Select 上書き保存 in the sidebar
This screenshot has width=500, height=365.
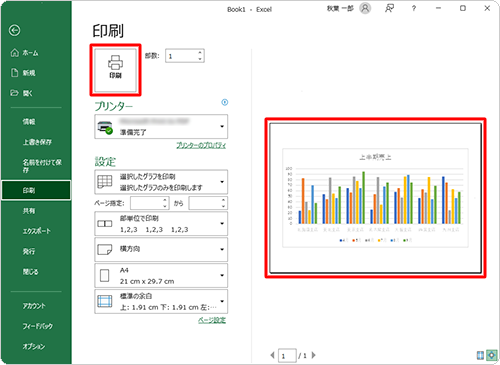click(x=36, y=142)
